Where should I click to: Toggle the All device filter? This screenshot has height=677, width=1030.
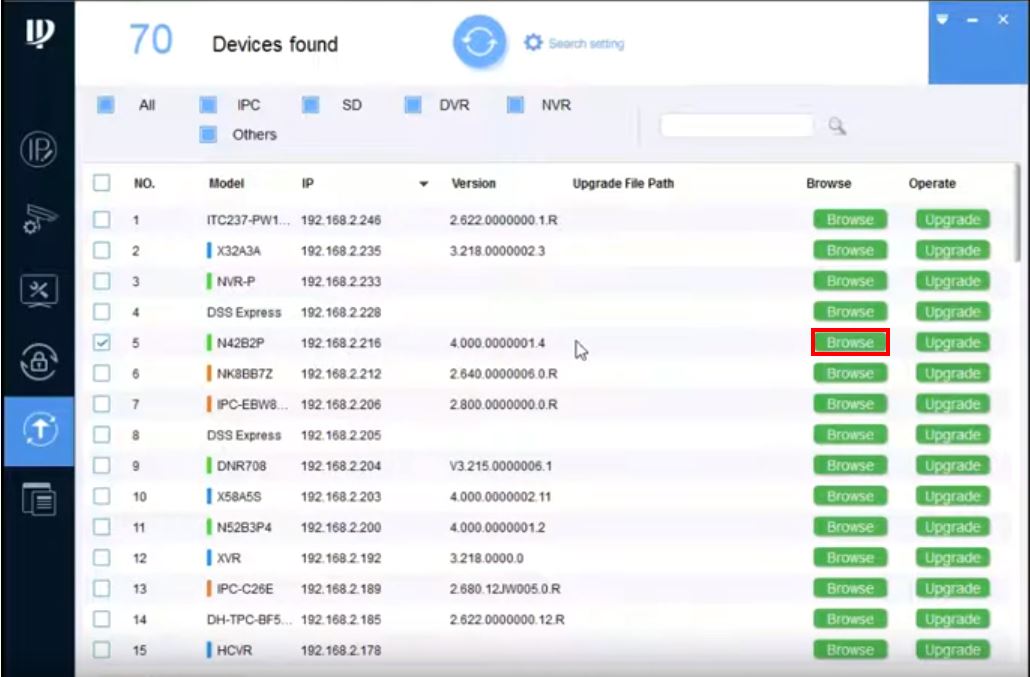(105, 105)
